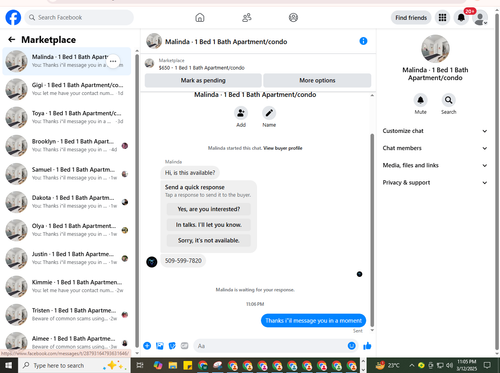Image resolution: width=500 pixels, height=373 pixels.
Task: Expand Media, files and links section
Action: (x=435, y=165)
